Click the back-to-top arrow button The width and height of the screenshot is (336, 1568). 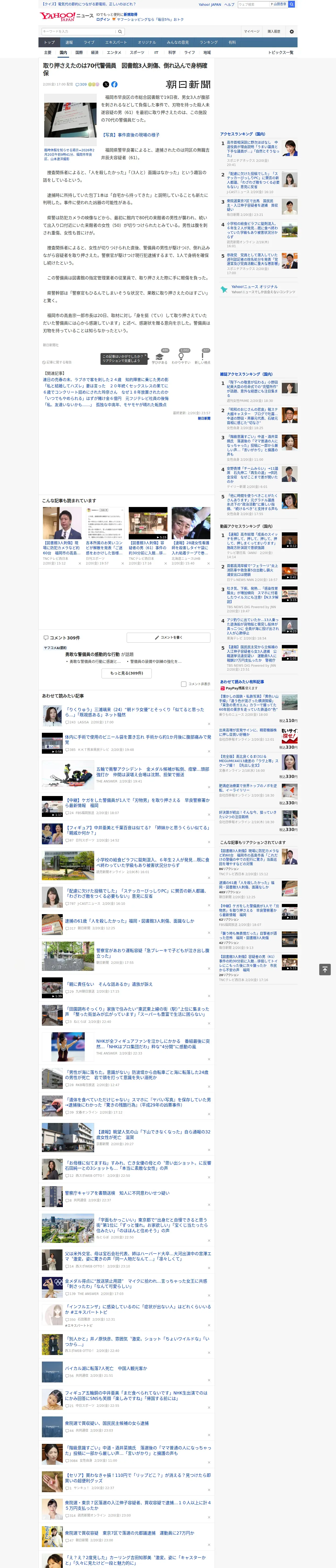325,970
